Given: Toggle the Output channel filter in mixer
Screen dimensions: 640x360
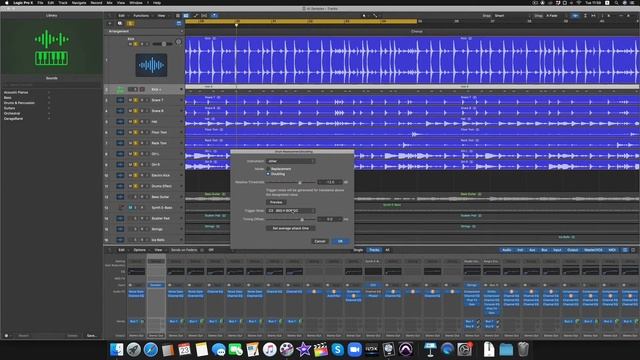Looking at the screenshot, I should [x=573, y=250].
